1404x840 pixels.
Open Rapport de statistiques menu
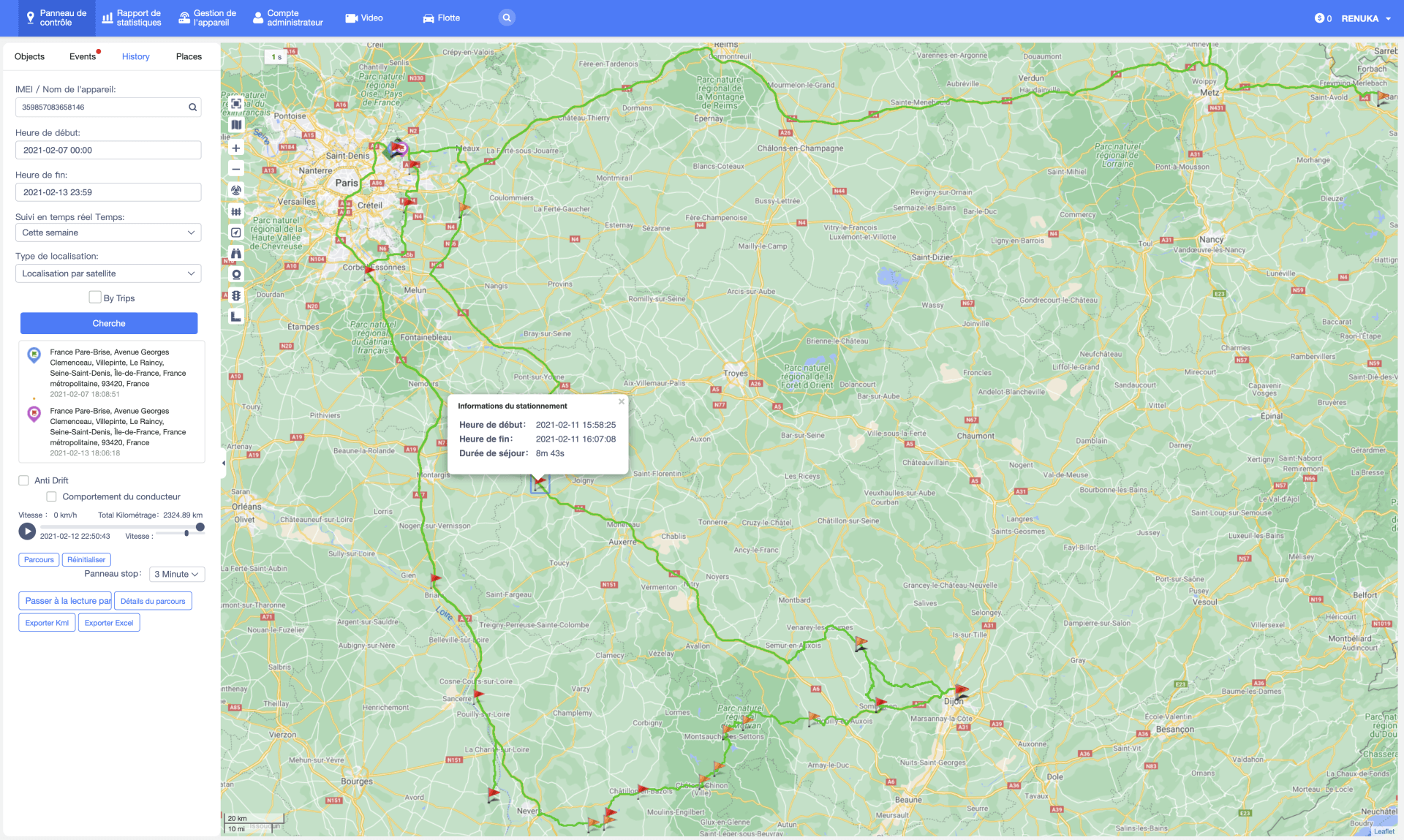[132, 18]
